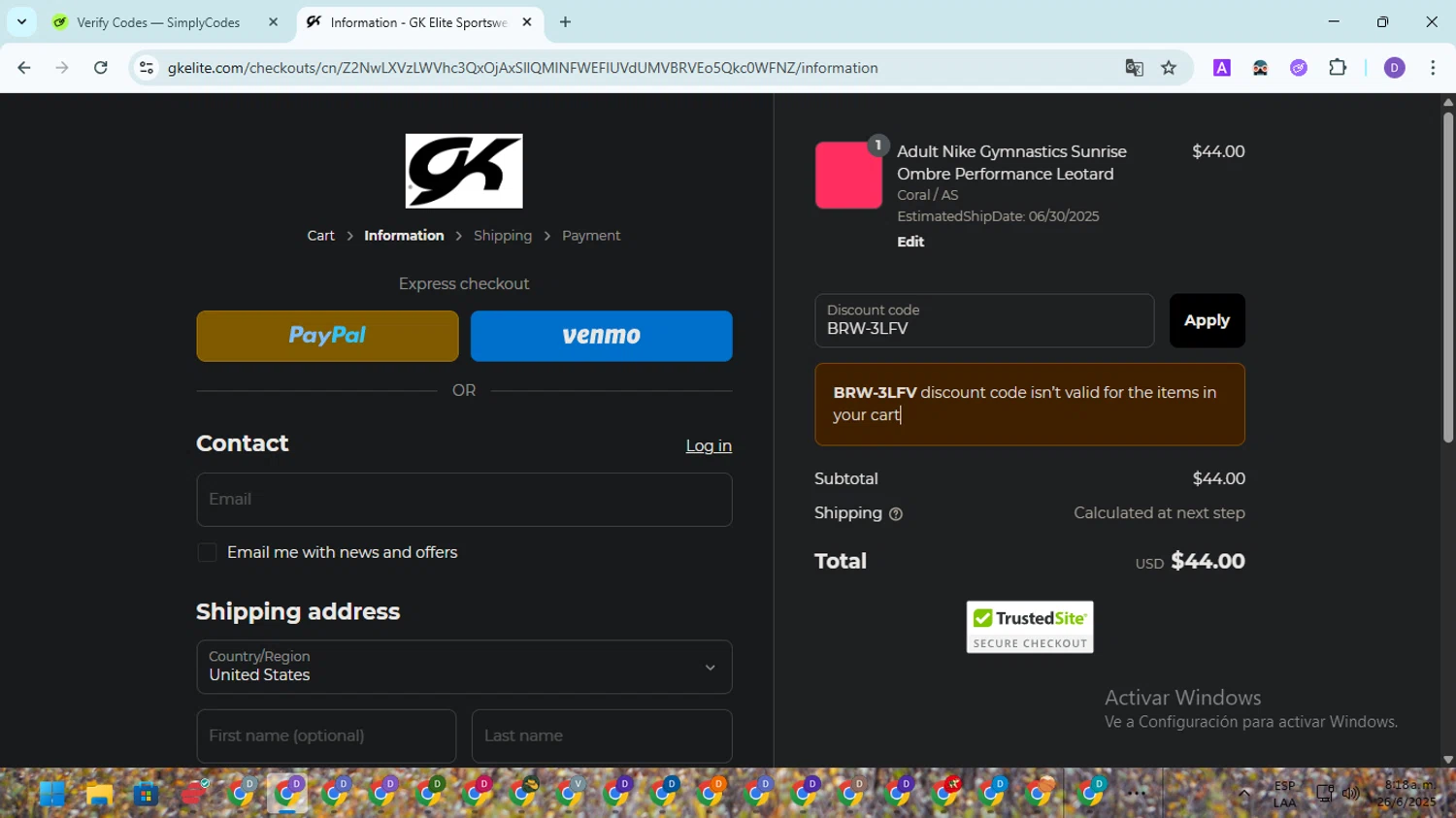
Task: Go forward in browser history
Action: pos(62,68)
